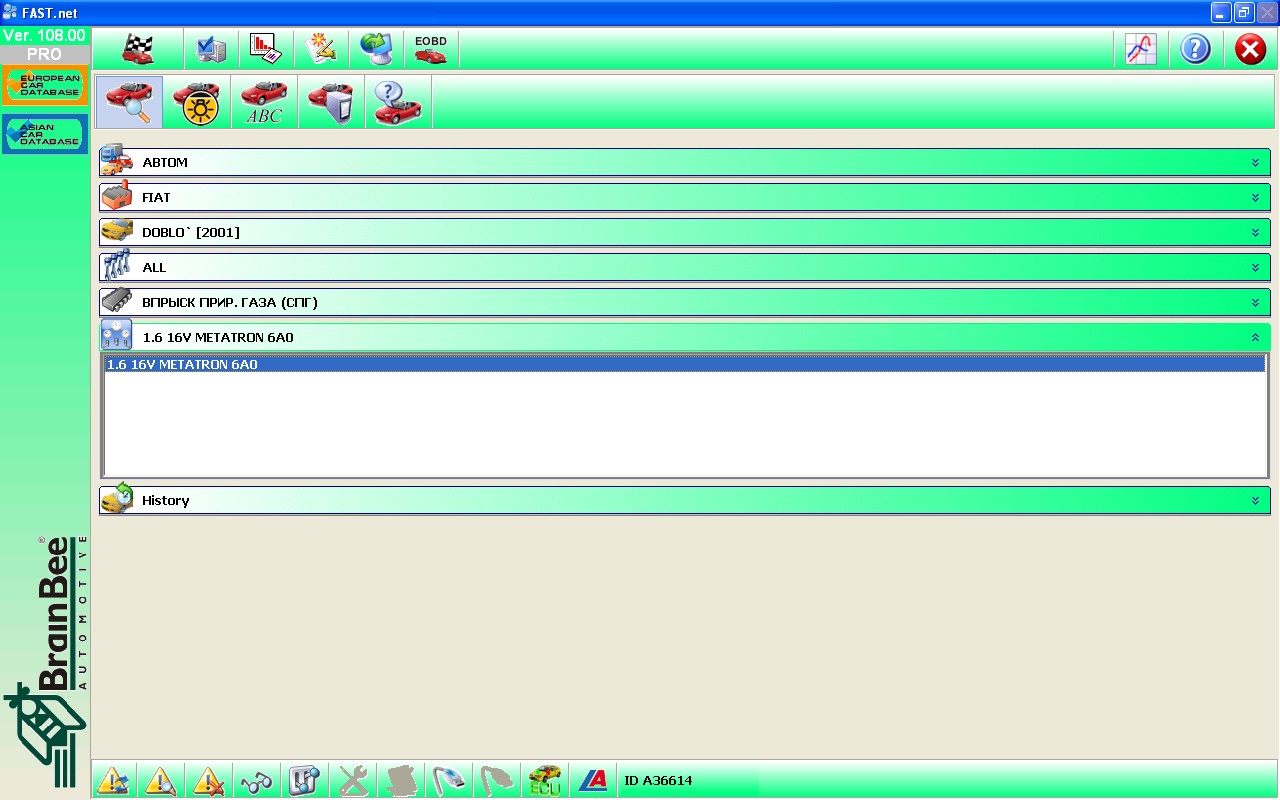Viewport: 1280px width, 800px height.
Task: Select the car with computer unit tab
Action: pyautogui.click(x=331, y=102)
